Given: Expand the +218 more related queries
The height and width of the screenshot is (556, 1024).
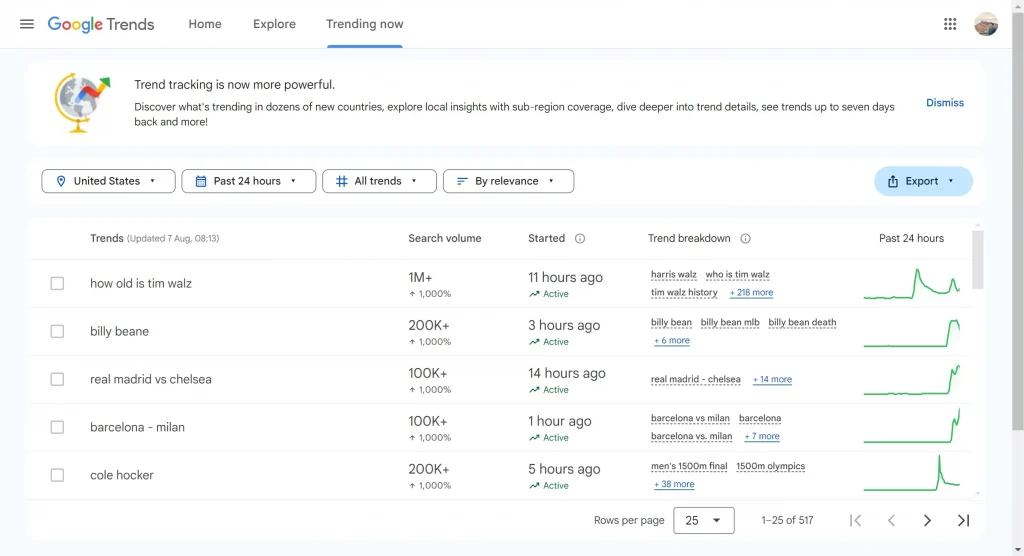Looking at the screenshot, I should [x=752, y=293].
